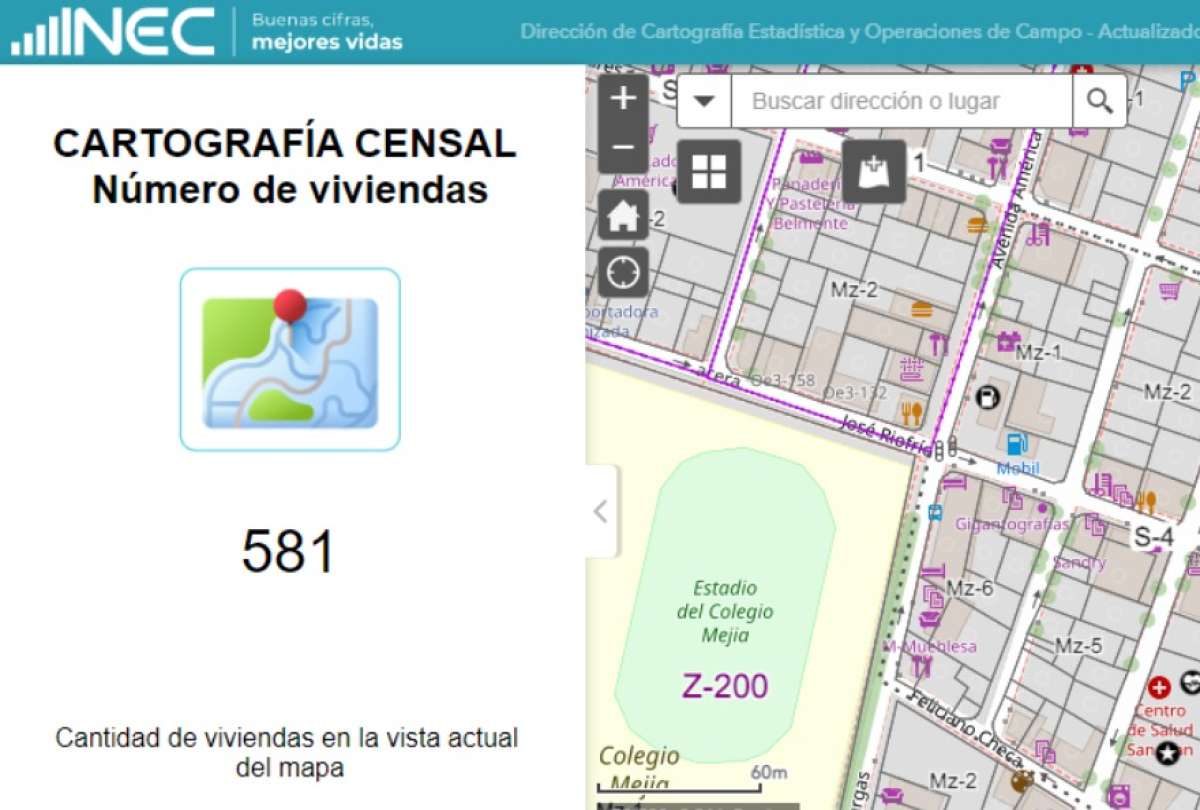
Task: Toggle the locate widget to track position
Action: (x=621, y=270)
